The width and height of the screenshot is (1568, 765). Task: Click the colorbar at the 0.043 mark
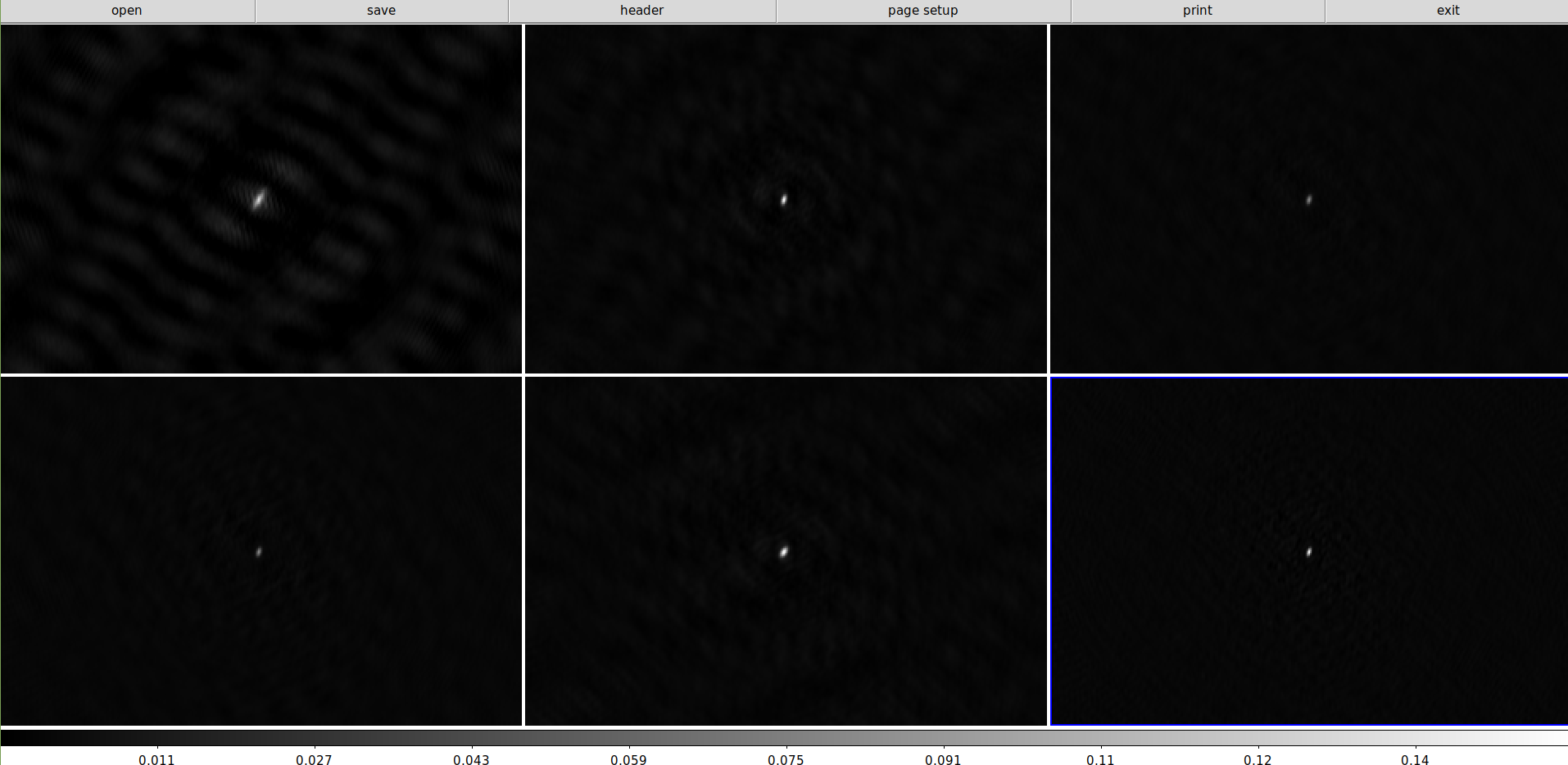471,738
